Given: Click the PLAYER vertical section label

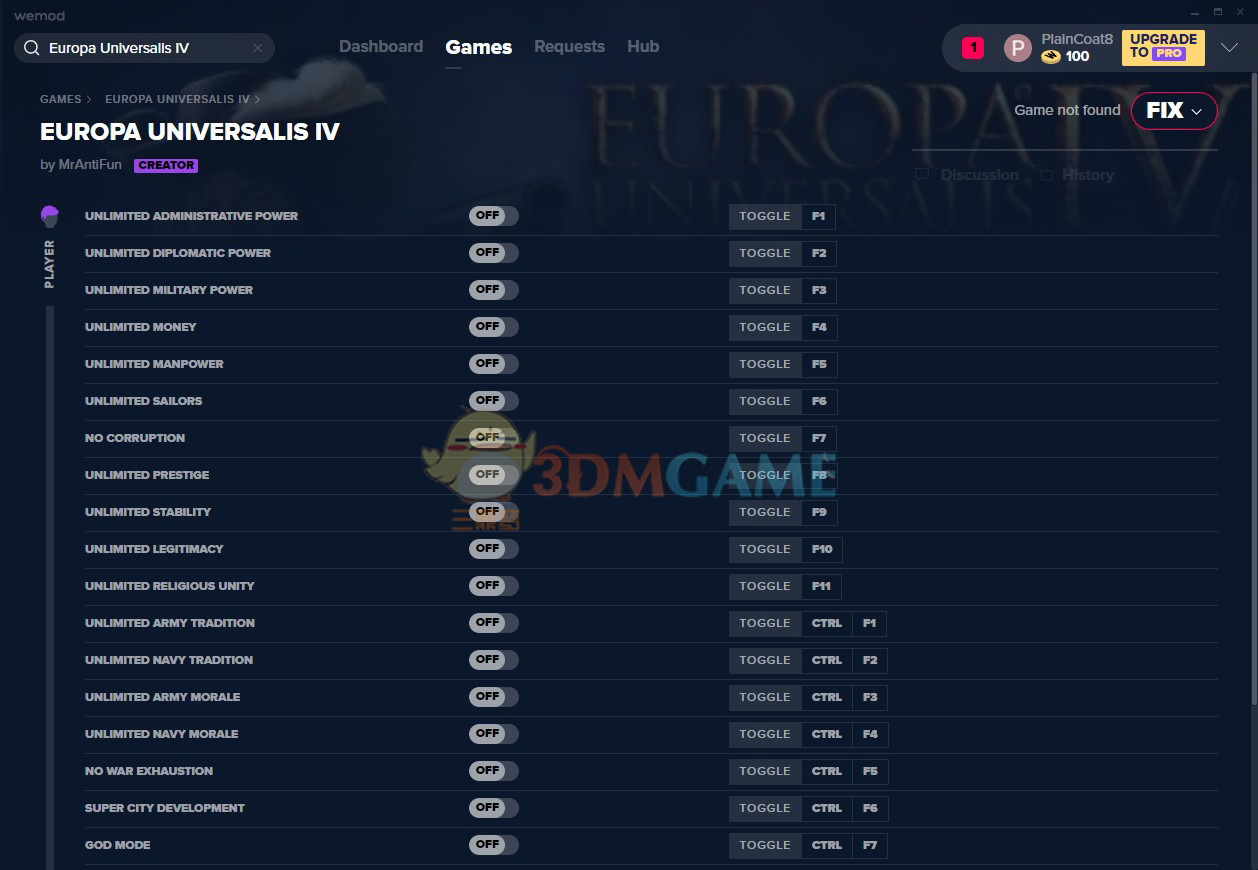Looking at the screenshot, I should (49, 264).
